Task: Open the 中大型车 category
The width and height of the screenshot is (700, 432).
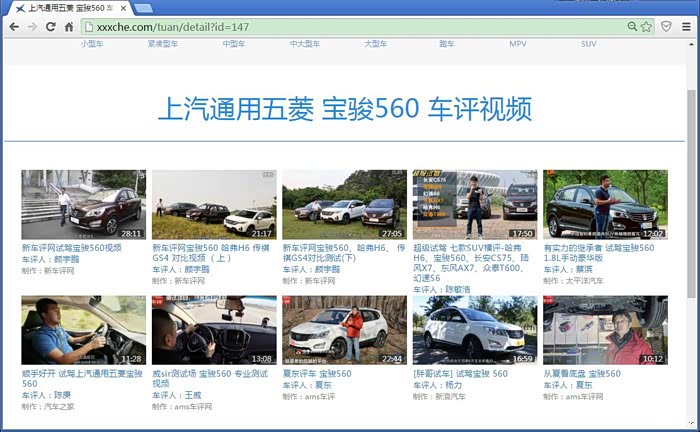Action: pos(304,44)
